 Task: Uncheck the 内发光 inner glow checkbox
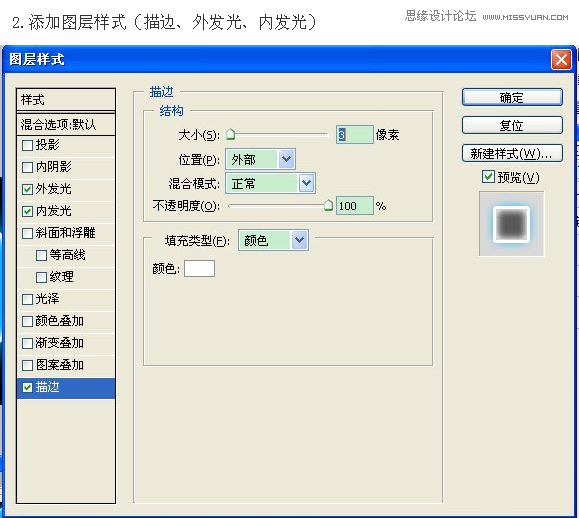27,211
